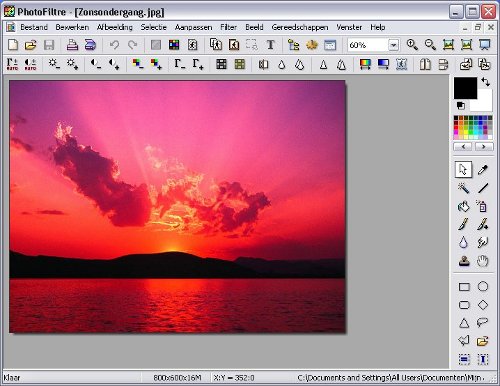Expand the 60% zoom dropdown
This screenshot has height=386, width=500.
[393, 45]
